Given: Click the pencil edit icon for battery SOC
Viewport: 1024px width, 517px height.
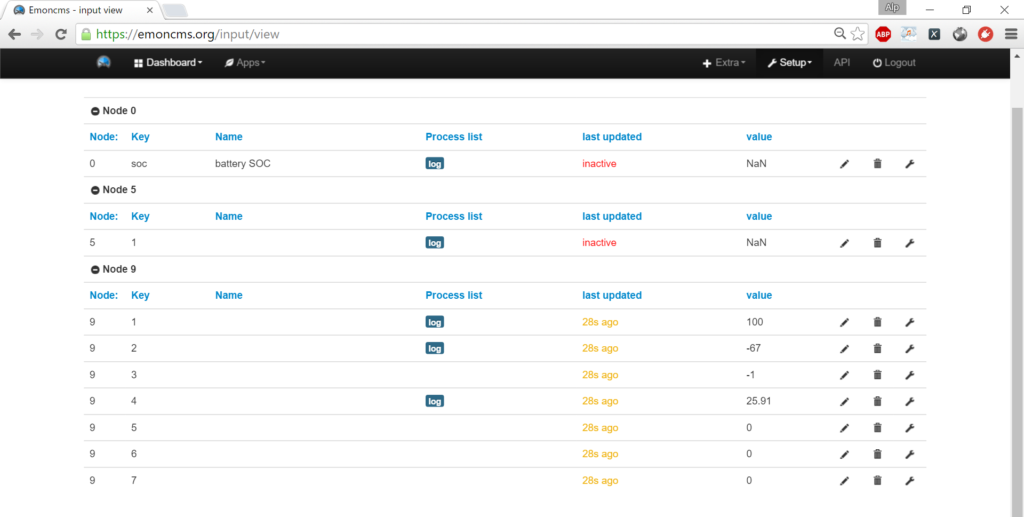Looking at the screenshot, I should [x=844, y=164].
